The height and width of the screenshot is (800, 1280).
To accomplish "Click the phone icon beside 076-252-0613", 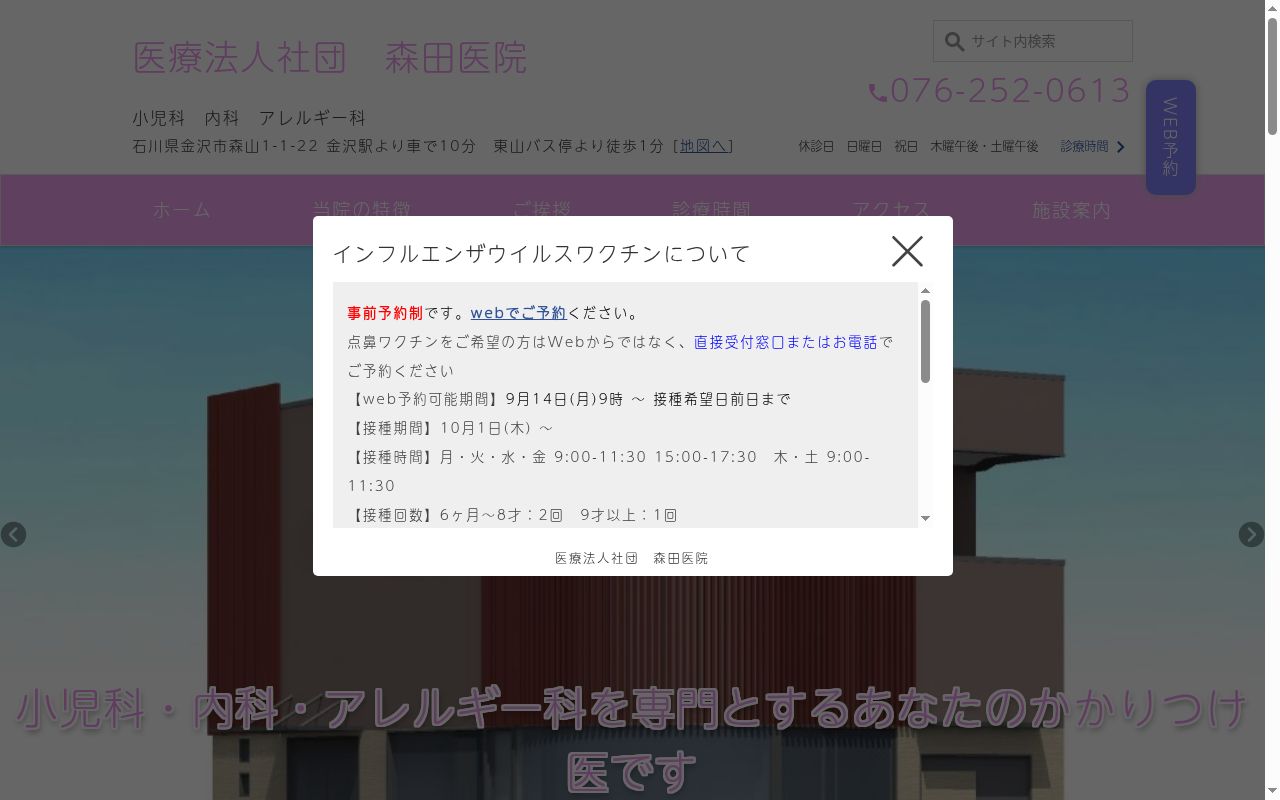I will click(878, 93).
